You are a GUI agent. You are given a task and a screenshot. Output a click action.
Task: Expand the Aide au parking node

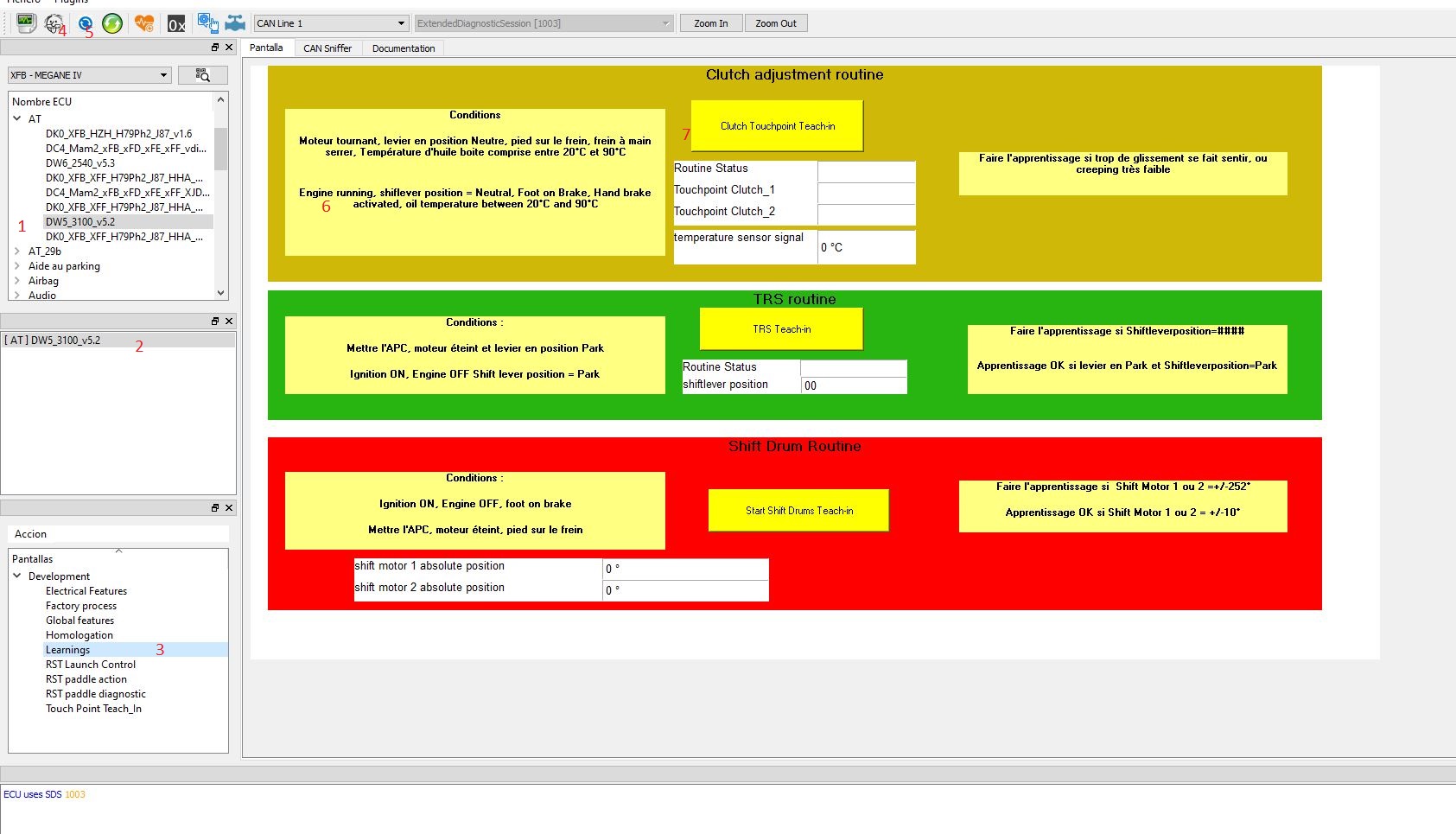click(17, 266)
